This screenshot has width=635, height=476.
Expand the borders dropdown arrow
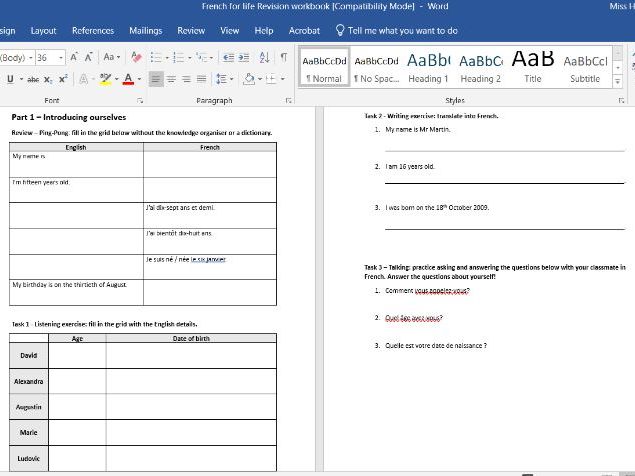point(283,79)
